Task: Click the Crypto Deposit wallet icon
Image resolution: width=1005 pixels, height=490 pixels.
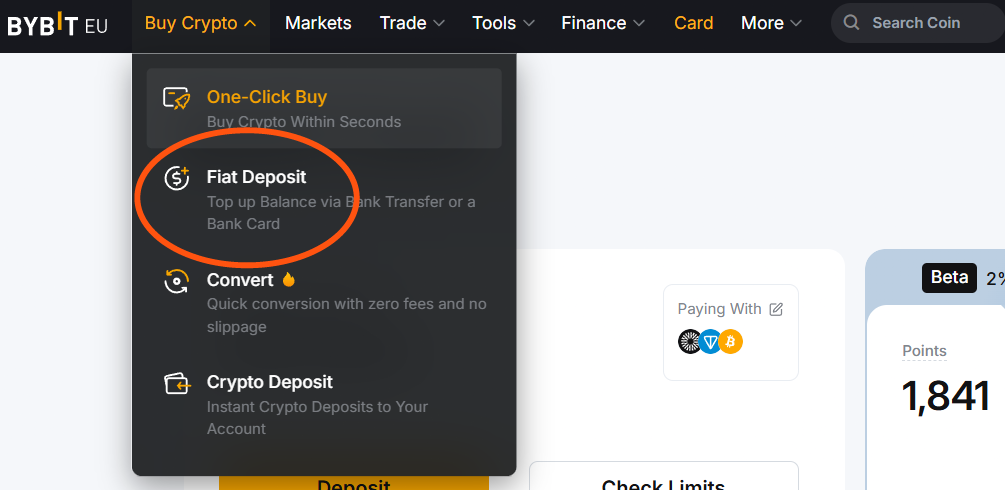Action: point(177,383)
